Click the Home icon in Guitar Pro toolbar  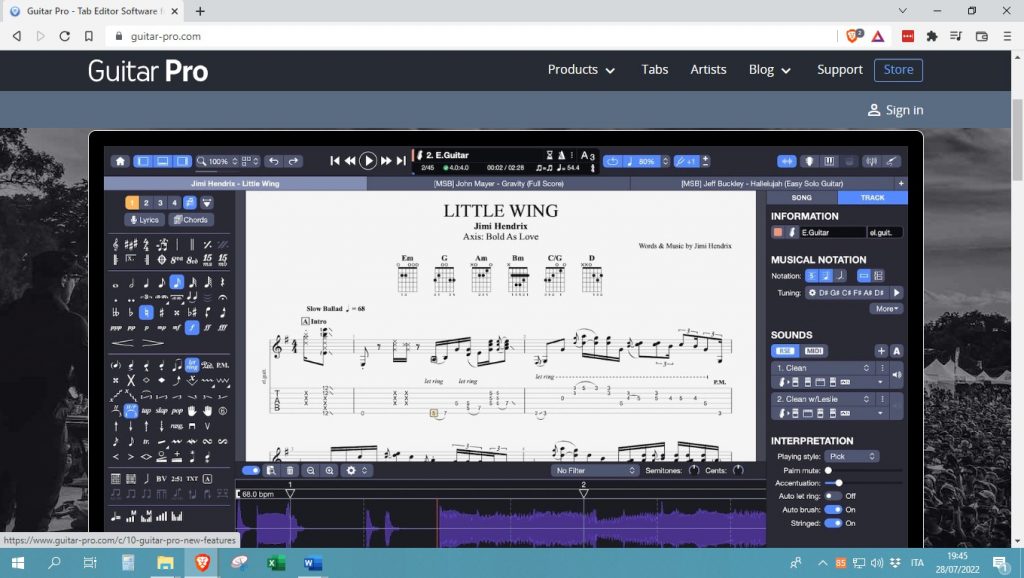tap(120, 161)
